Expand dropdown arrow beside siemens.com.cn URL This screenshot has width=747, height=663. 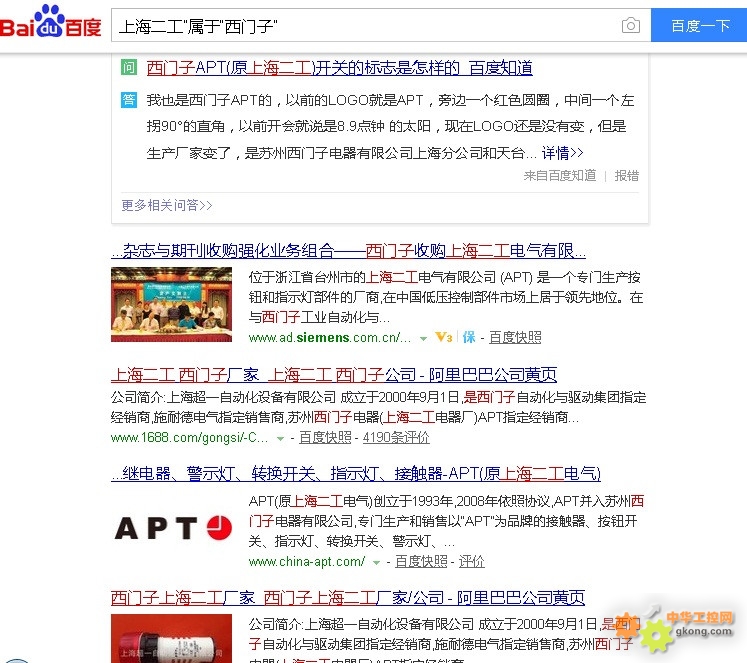pyautogui.click(x=423, y=338)
